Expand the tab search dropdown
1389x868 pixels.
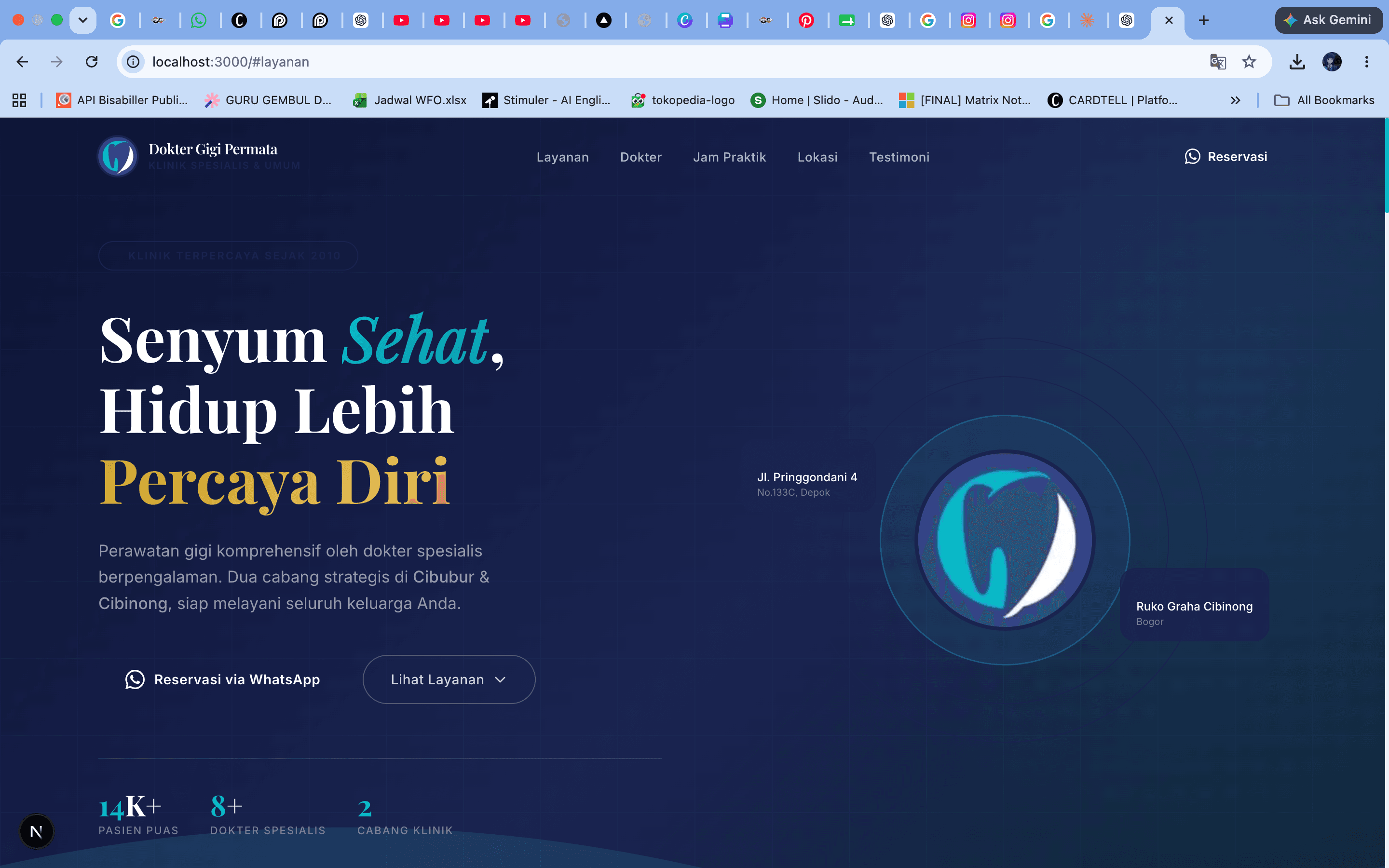click(x=82, y=20)
